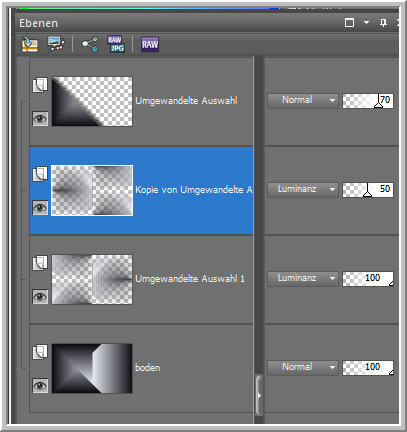Hide the Umgewandelte Auswahl top layer
Viewport: 407px width, 432px height.
point(40,119)
